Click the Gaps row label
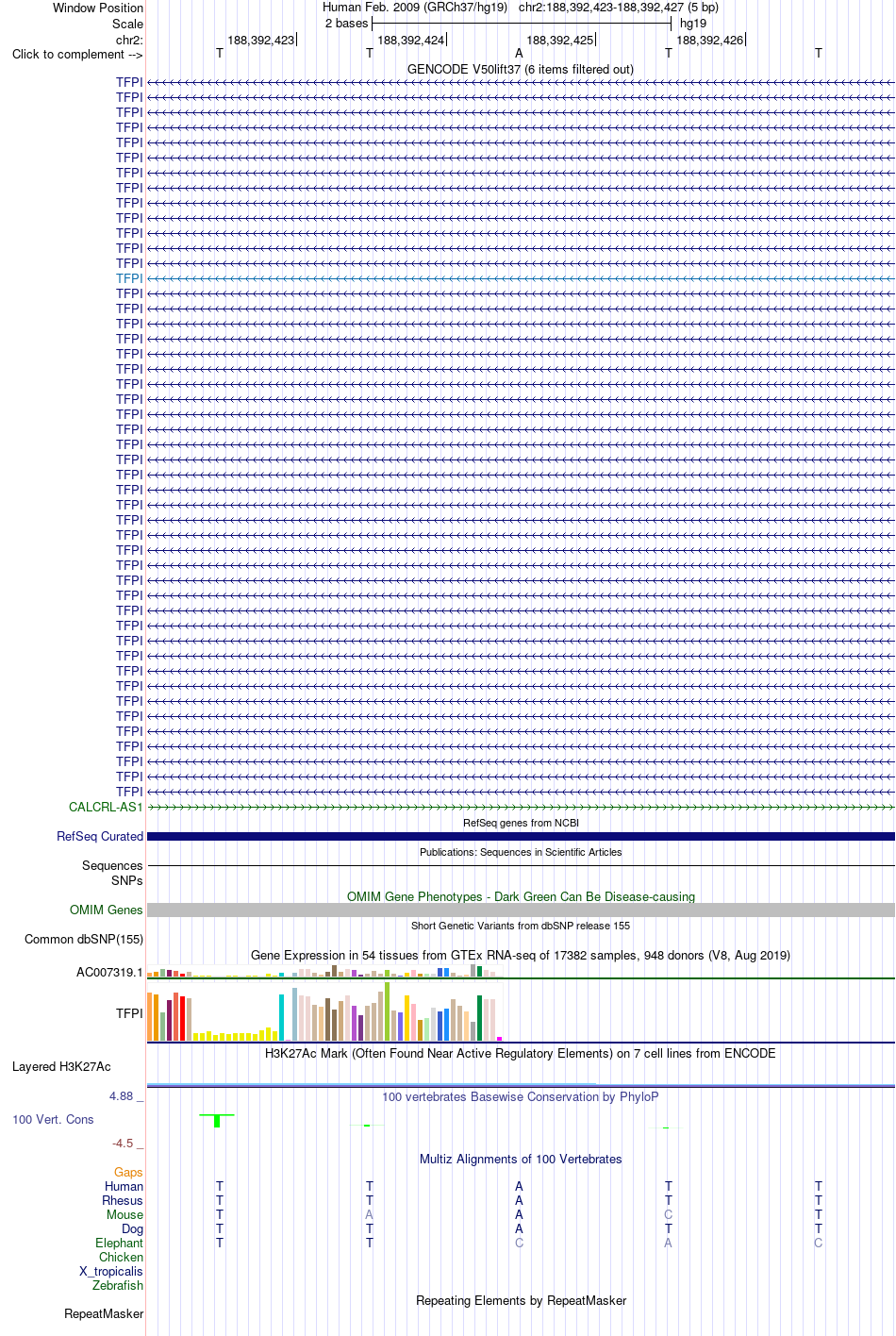 coord(128,1172)
